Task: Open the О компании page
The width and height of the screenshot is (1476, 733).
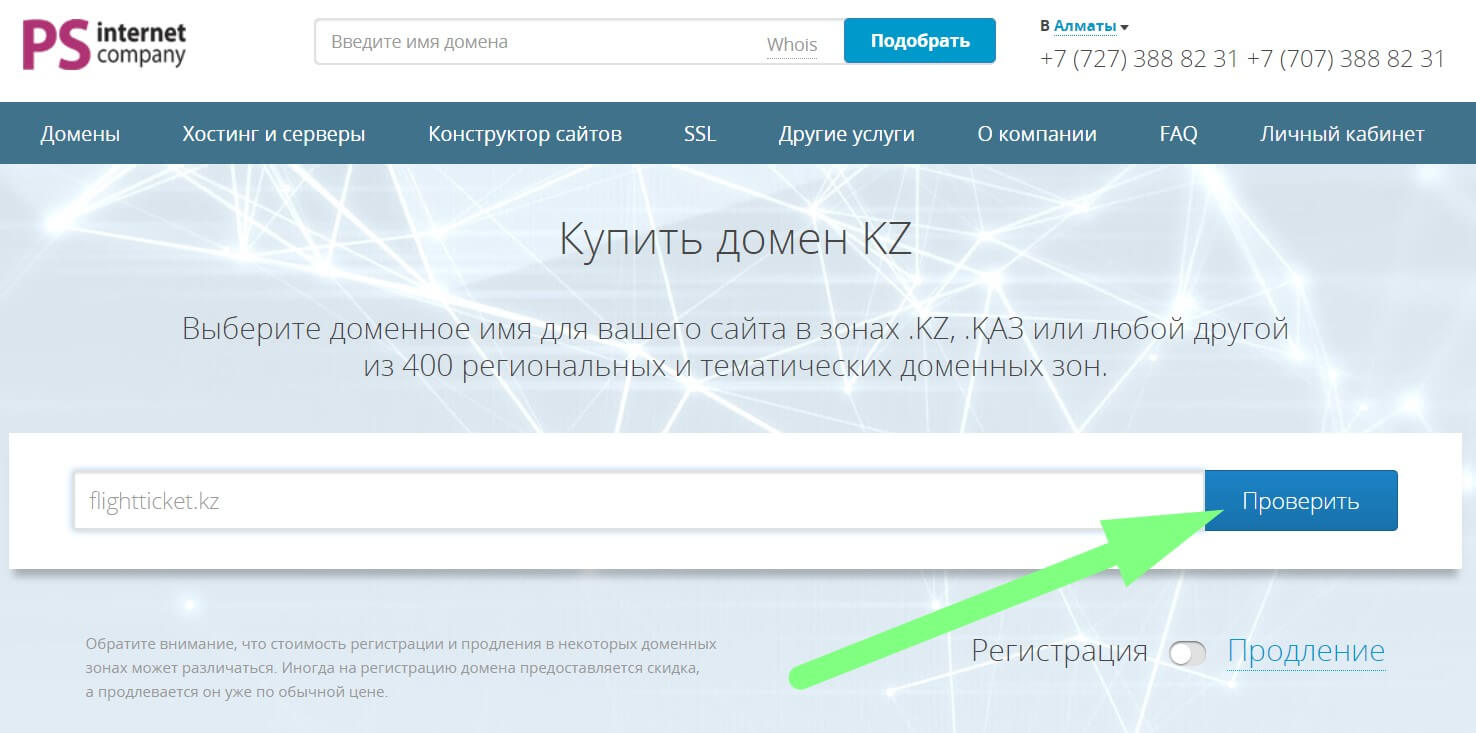Action: pyautogui.click(x=1036, y=133)
